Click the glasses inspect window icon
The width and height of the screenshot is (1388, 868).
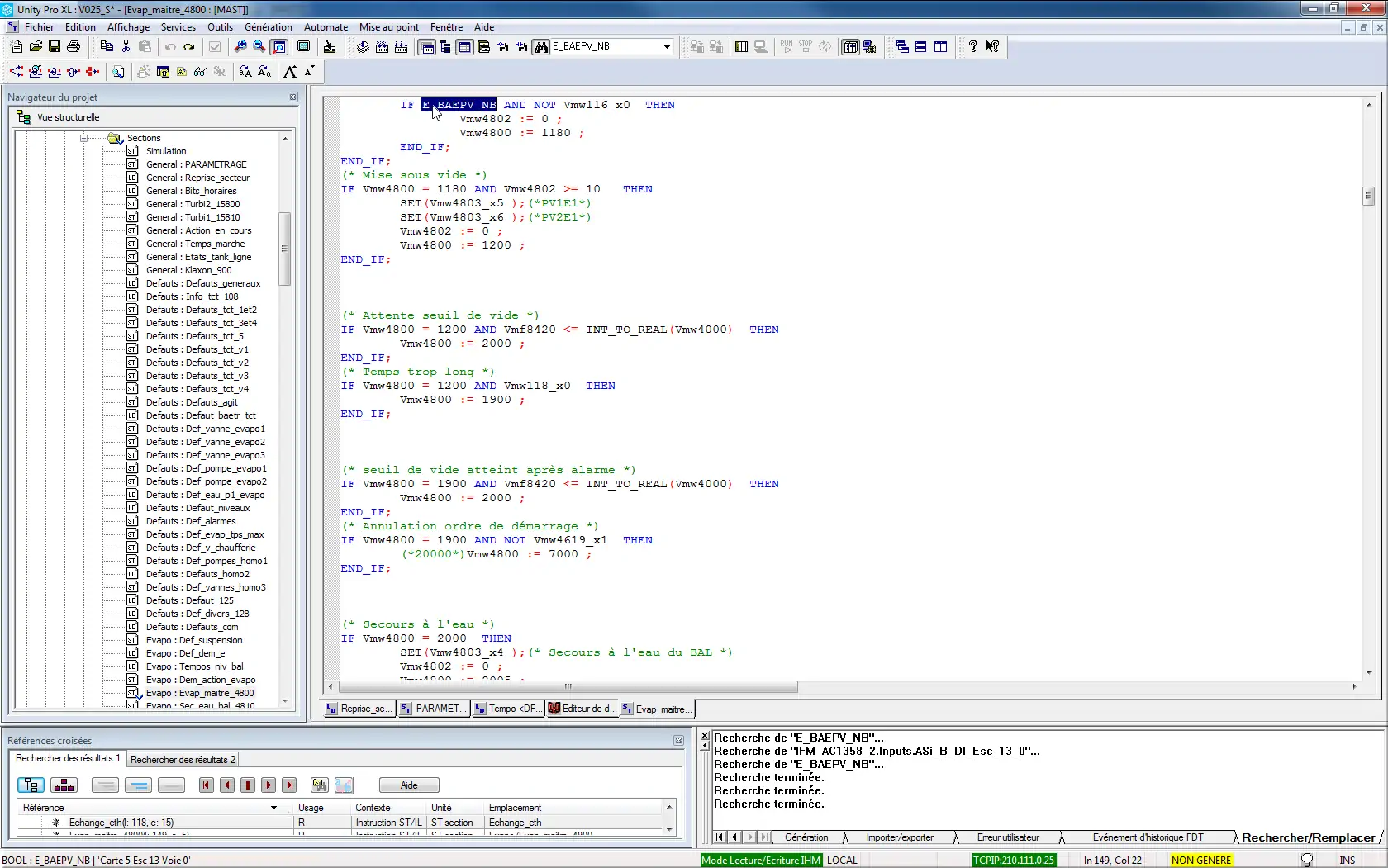[200, 72]
